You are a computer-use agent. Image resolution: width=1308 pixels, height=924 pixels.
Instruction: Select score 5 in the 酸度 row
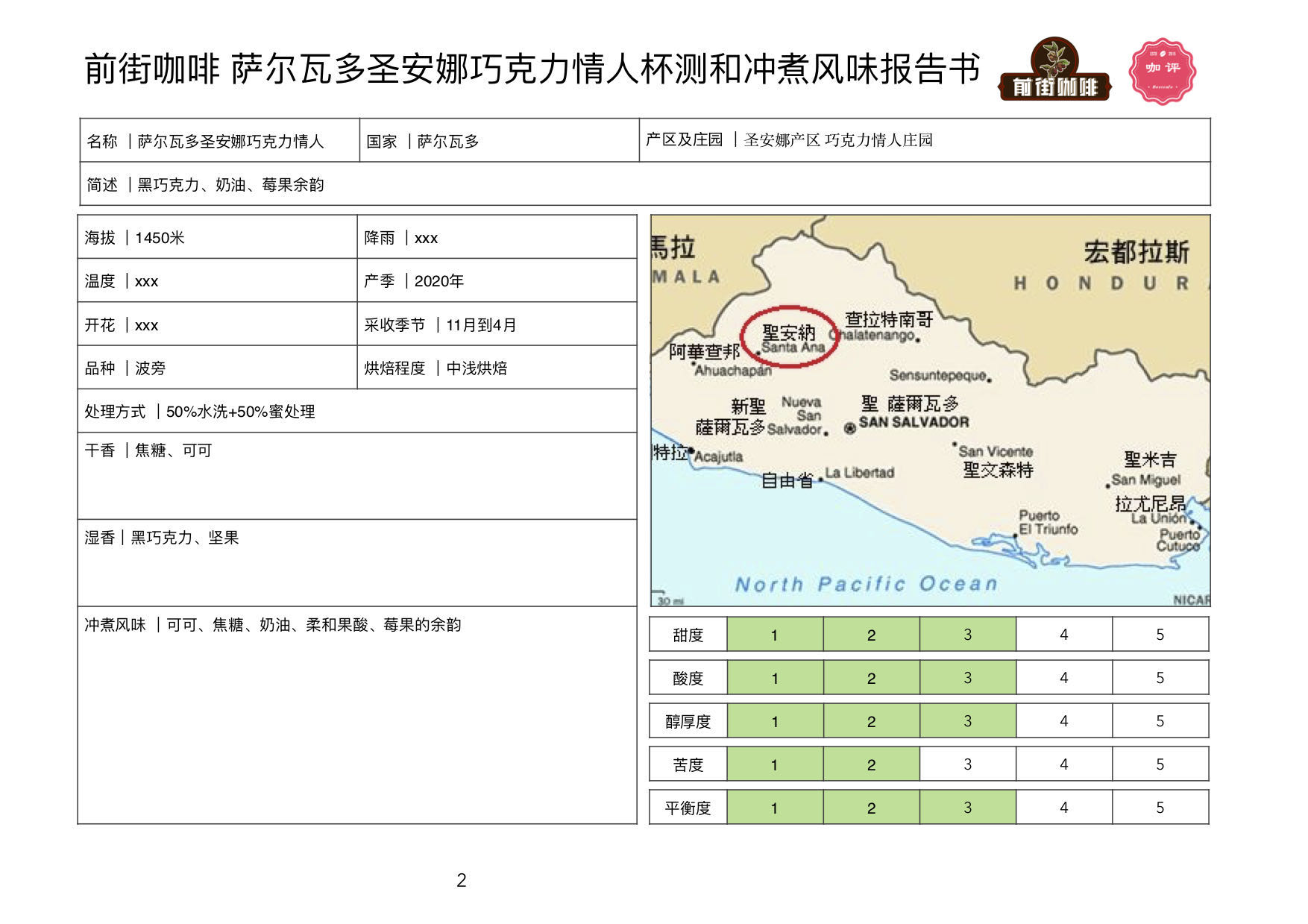tap(1160, 678)
